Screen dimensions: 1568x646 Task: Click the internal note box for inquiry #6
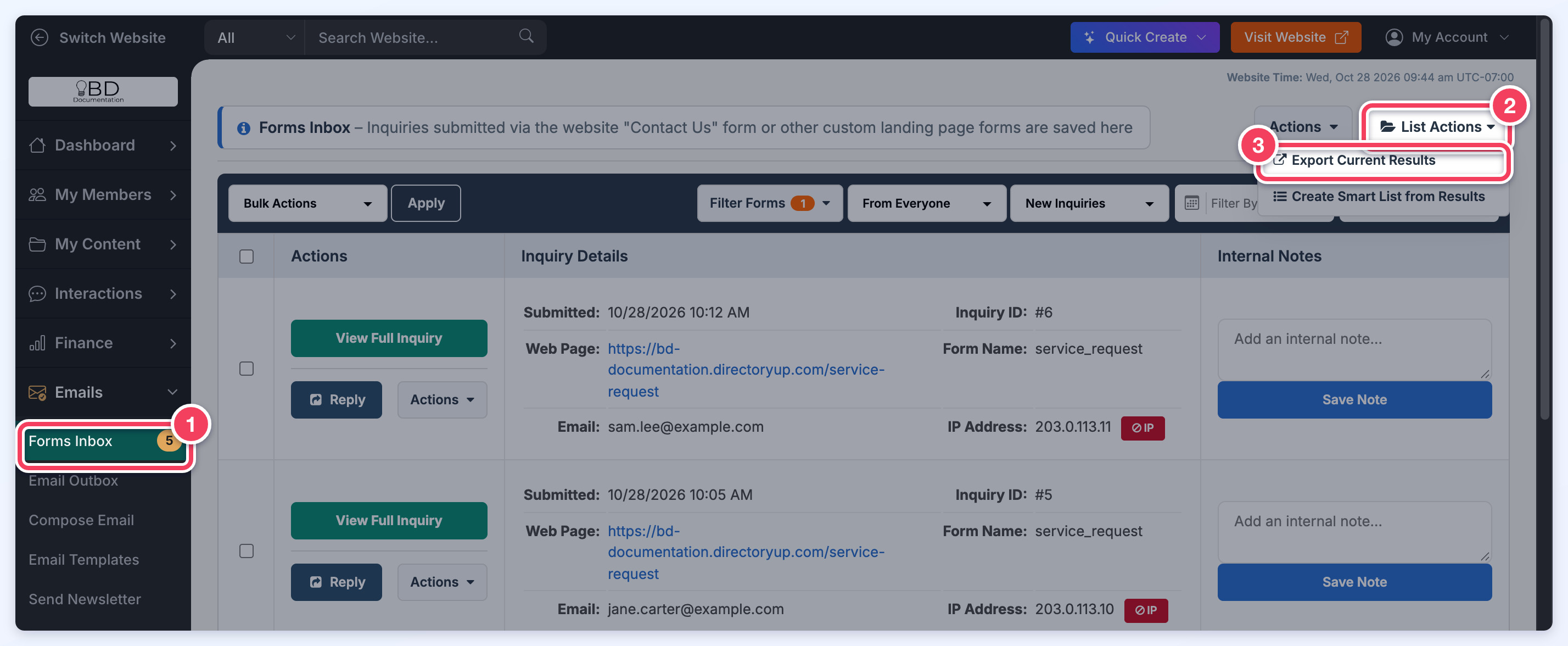coord(1354,349)
